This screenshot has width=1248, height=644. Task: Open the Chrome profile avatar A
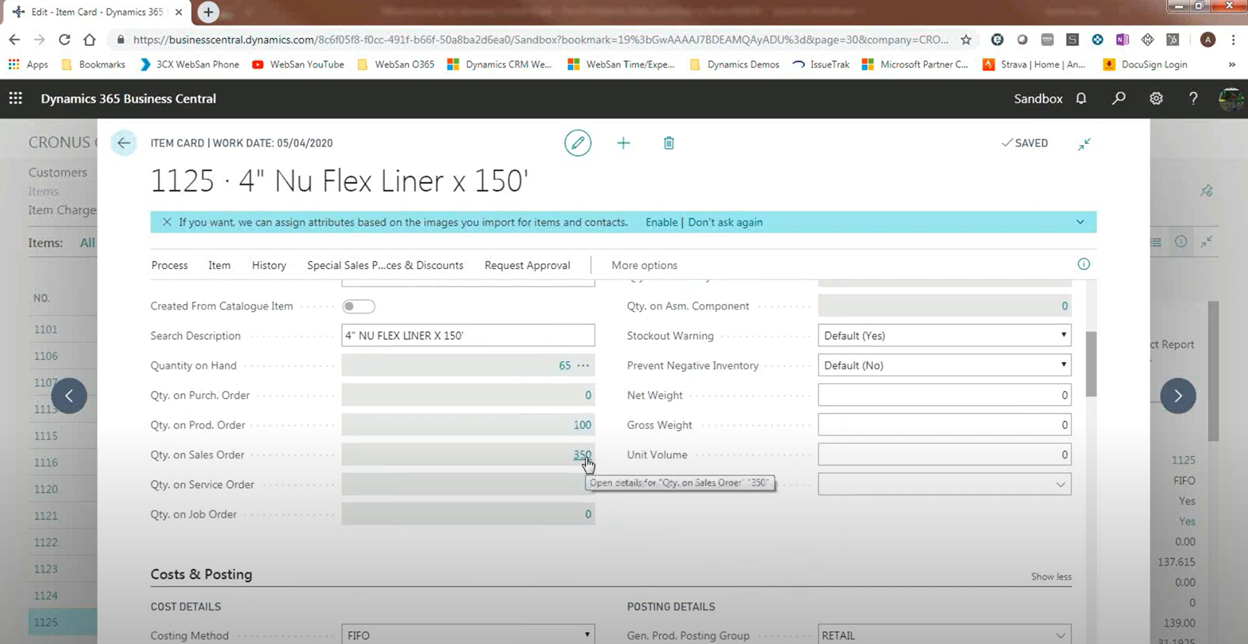[x=1208, y=40]
